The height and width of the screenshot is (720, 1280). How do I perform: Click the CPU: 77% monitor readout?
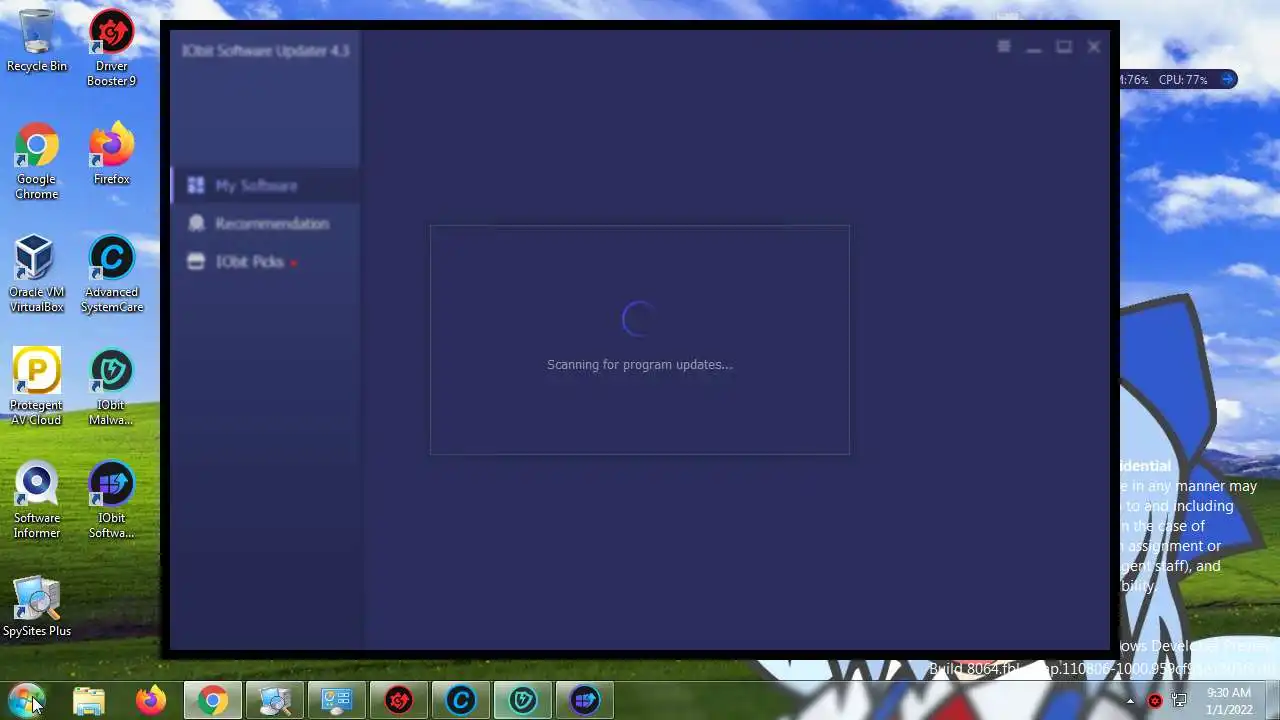pos(1183,79)
